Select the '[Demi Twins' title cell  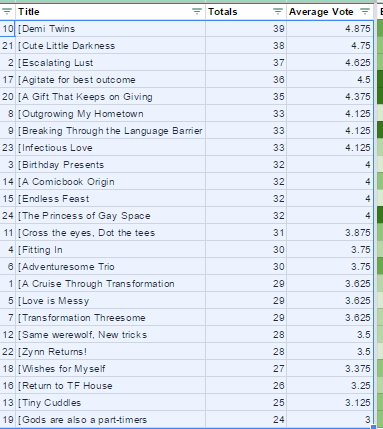[x=111, y=29]
